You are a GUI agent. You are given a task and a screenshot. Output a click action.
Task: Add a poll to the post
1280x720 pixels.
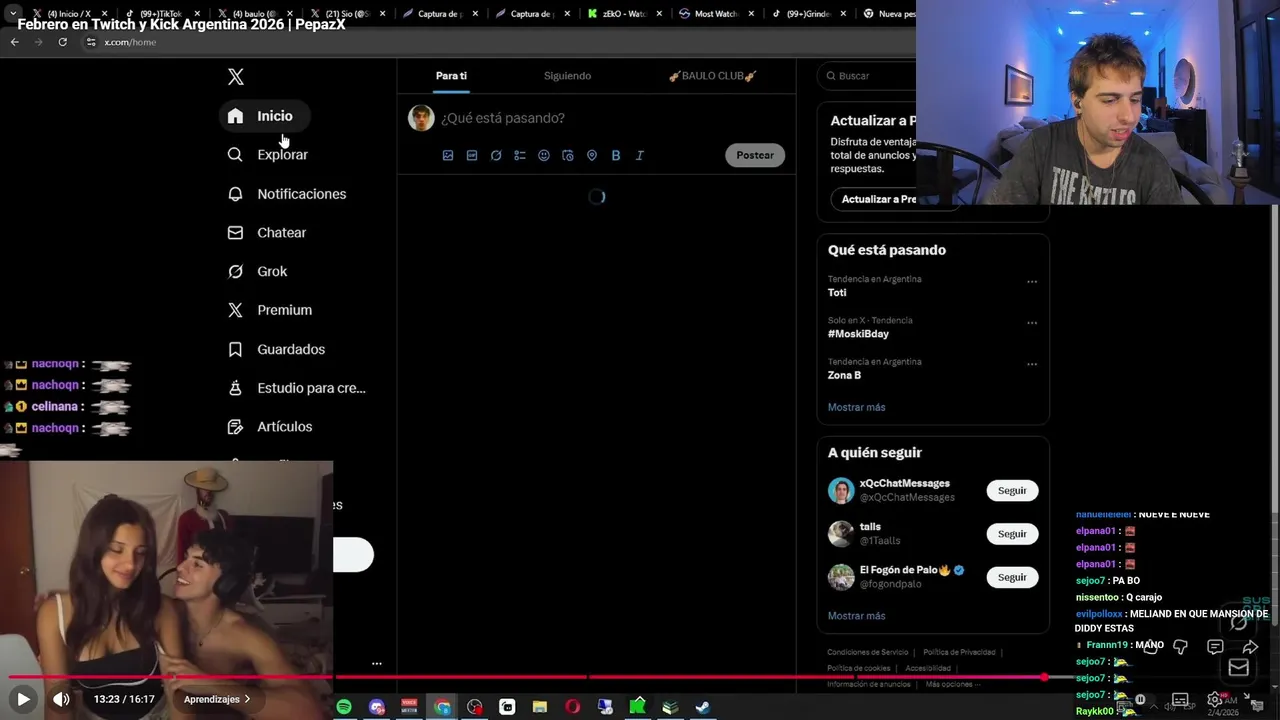pyautogui.click(x=520, y=155)
